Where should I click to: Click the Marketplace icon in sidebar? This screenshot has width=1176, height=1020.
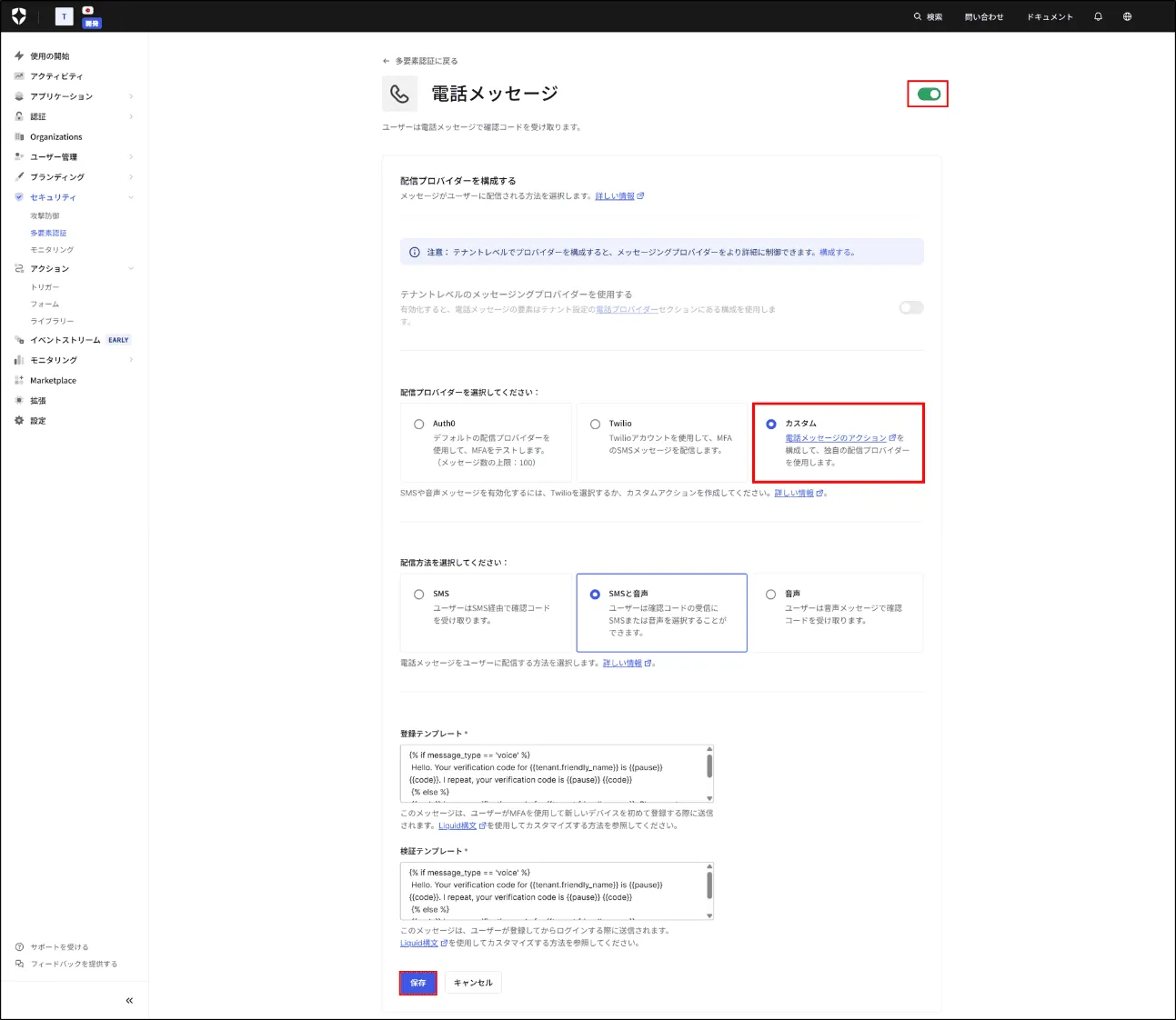pos(19,380)
